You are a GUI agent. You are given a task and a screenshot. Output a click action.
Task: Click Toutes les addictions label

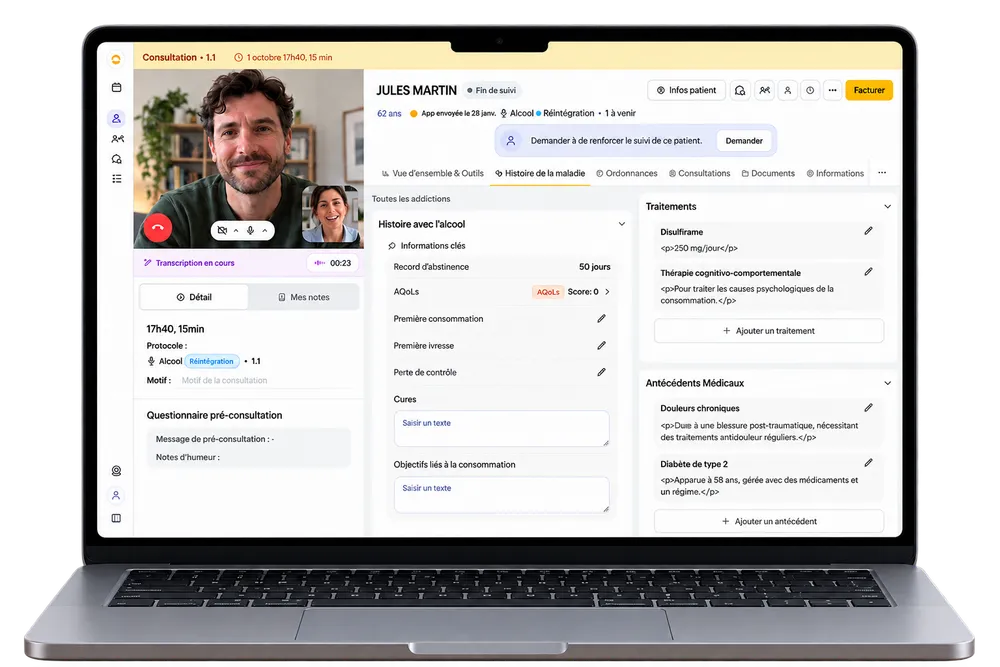pos(411,199)
